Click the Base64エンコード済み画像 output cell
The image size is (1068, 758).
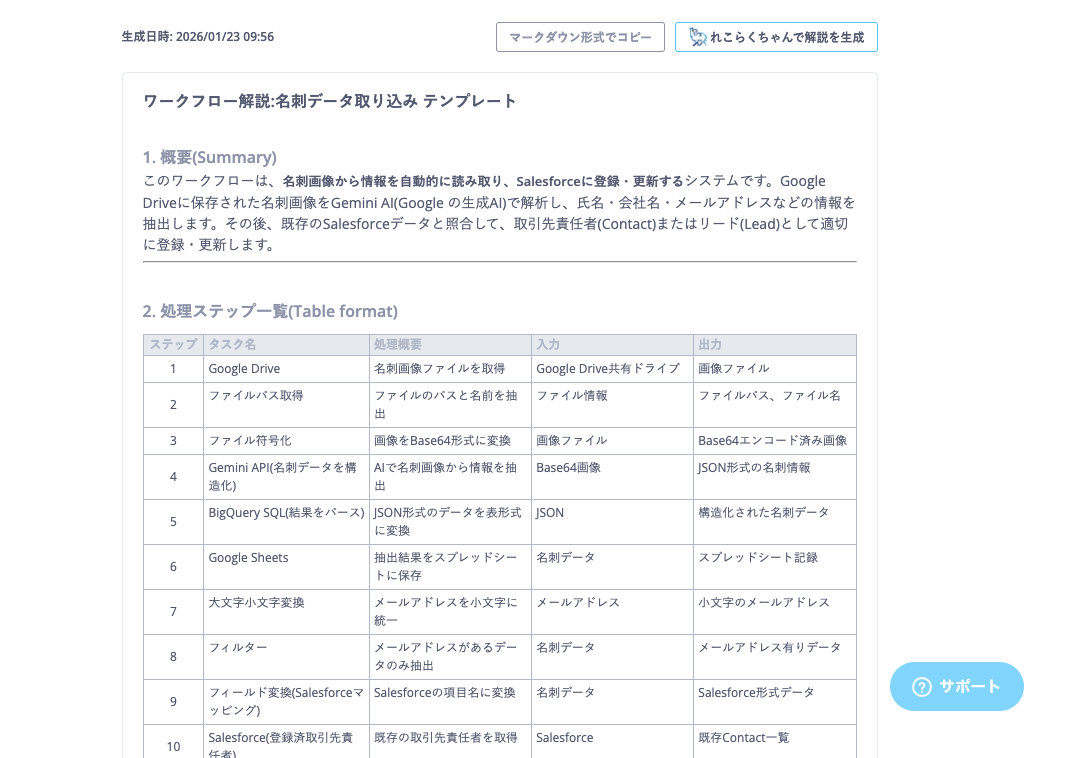(x=772, y=441)
